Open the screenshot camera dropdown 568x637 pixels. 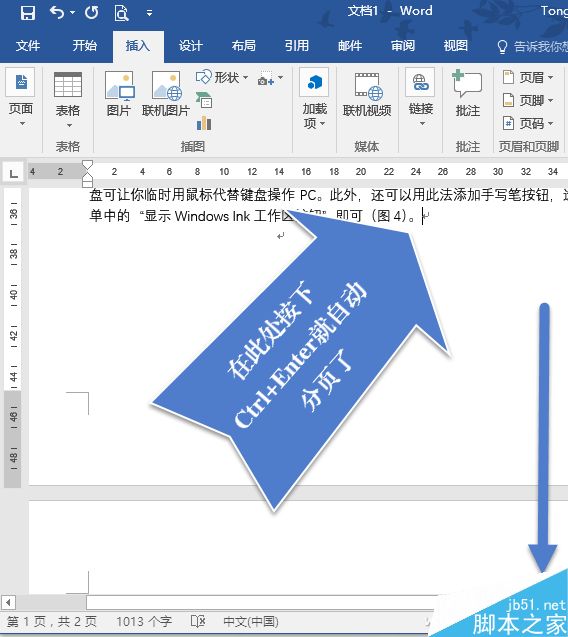pyautogui.click(x=270, y=78)
